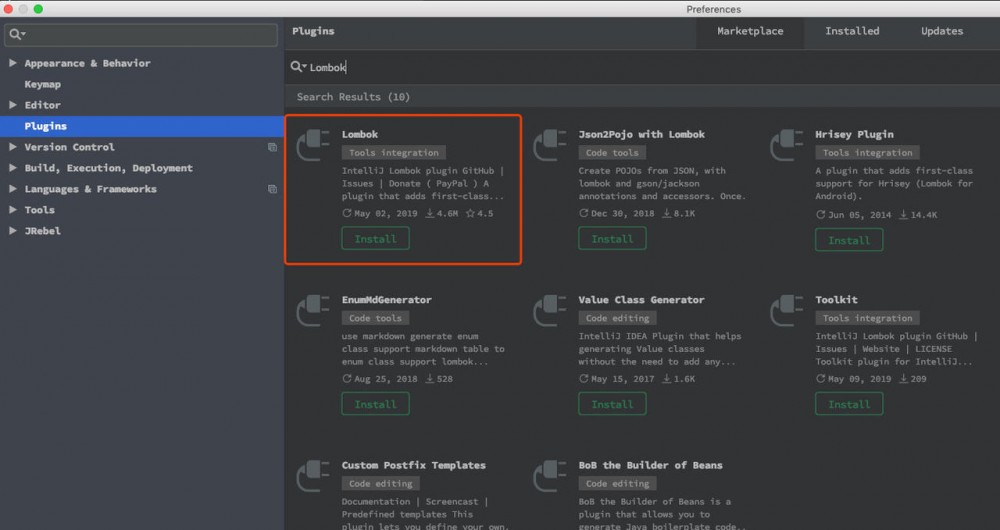Click Hrisey Plugin's Tools integration tag
The image size is (1000, 530).
[867, 153]
